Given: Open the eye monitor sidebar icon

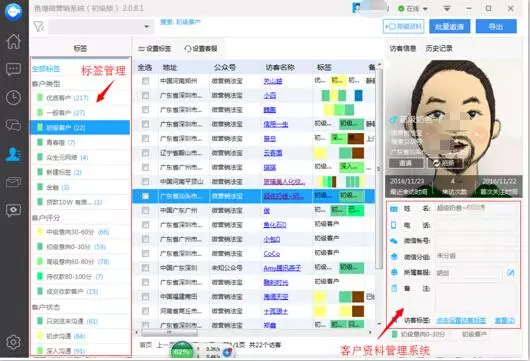Looking at the screenshot, I should point(14,210).
